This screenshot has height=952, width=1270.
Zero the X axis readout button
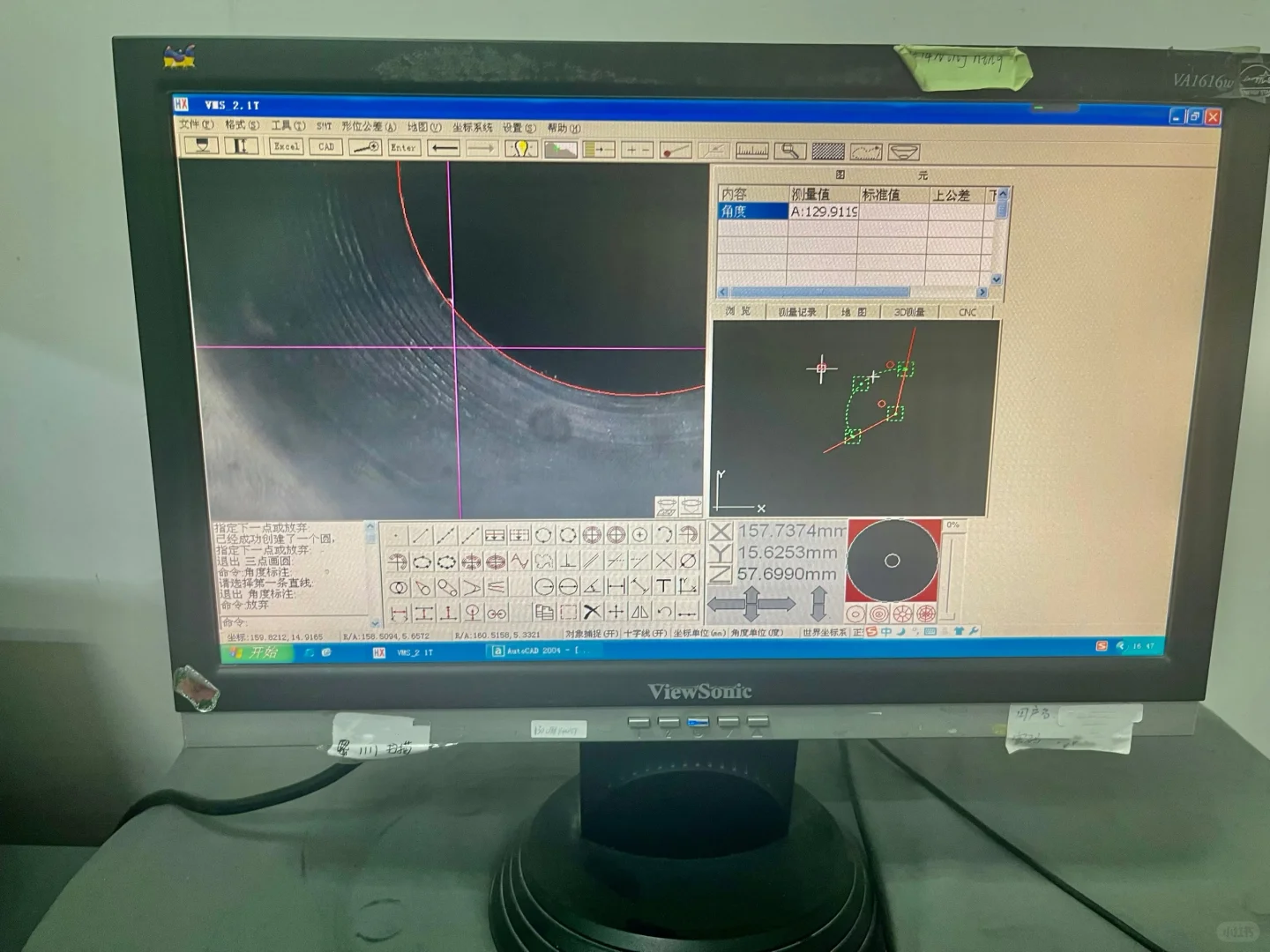(721, 532)
